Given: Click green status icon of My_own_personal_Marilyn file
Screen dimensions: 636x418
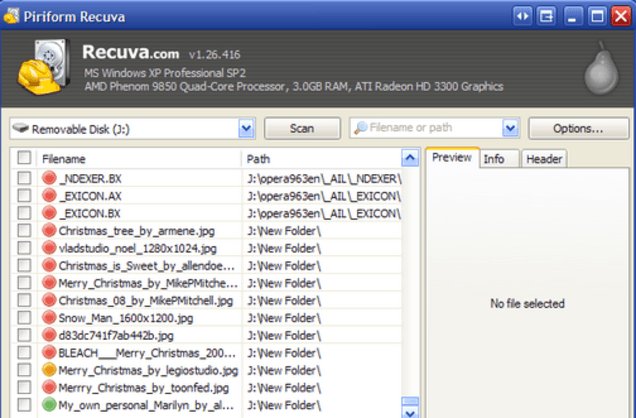Looking at the screenshot, I should 49,405.
